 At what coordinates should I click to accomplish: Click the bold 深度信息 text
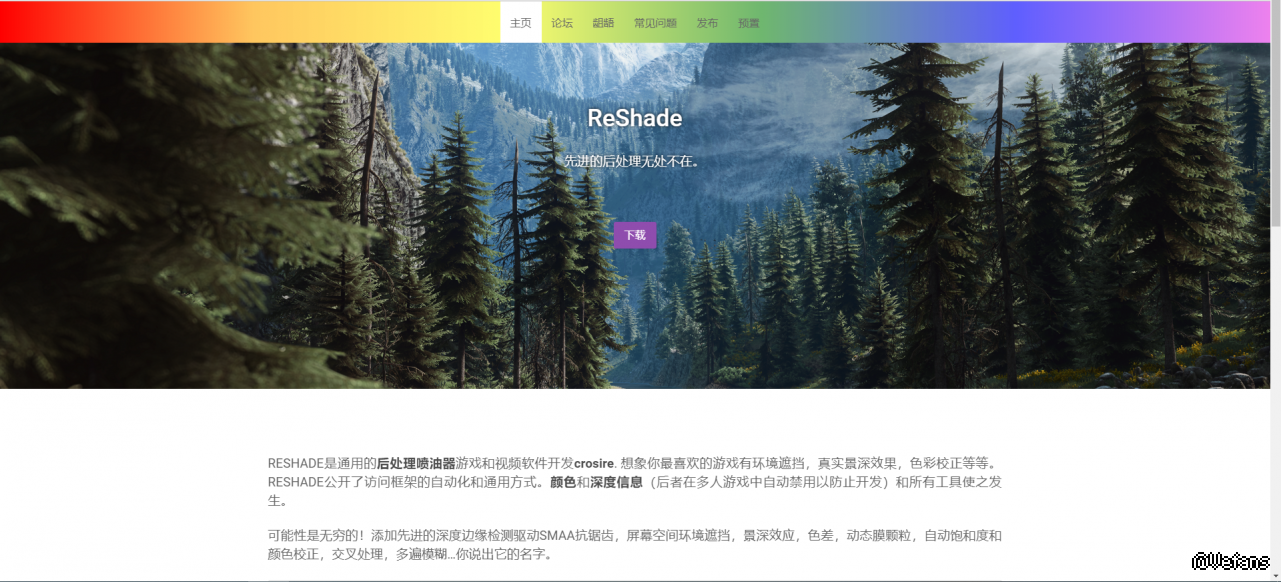pos(616,482)
